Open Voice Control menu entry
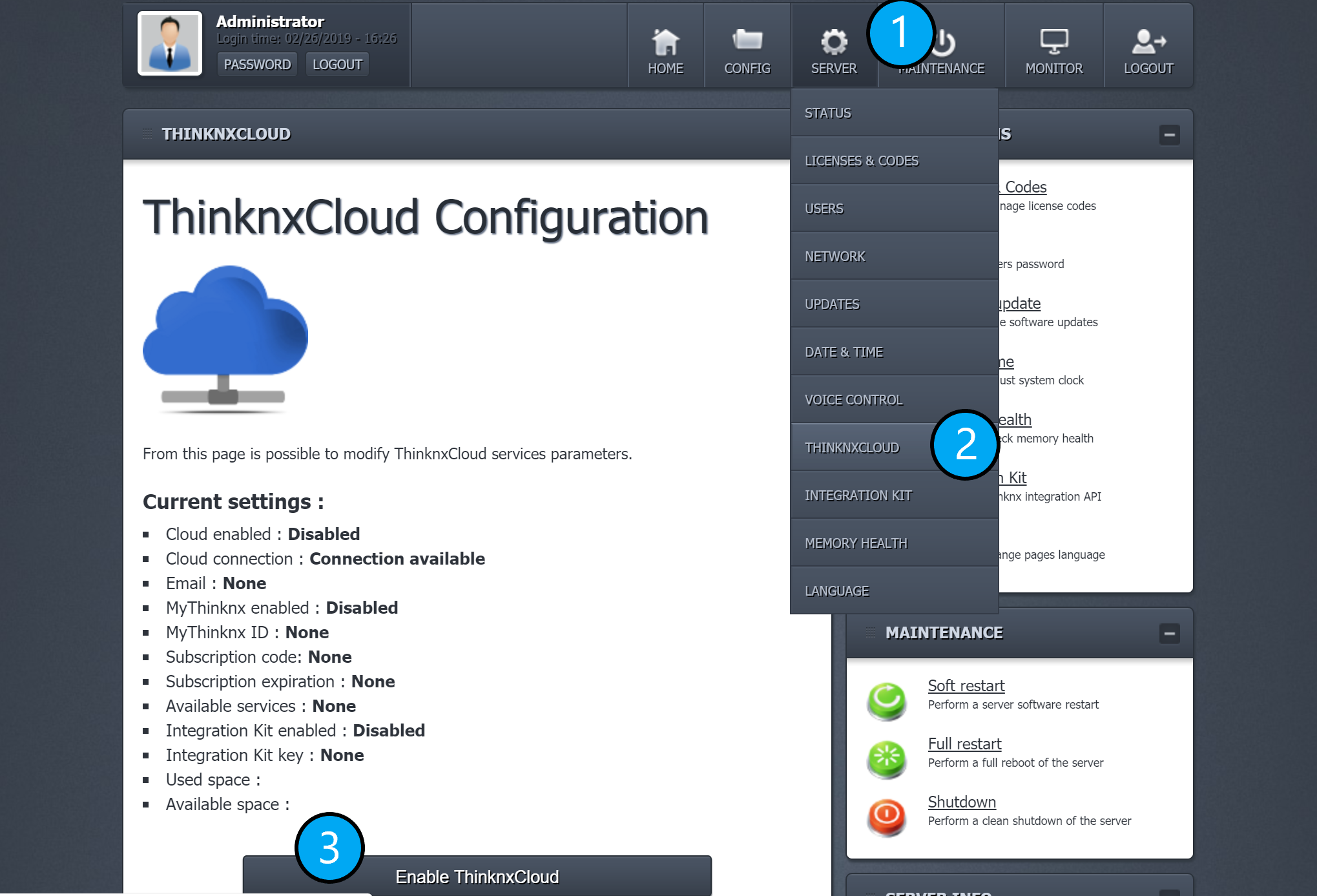Screen dimensions: 1317x896 click(853, 400)
